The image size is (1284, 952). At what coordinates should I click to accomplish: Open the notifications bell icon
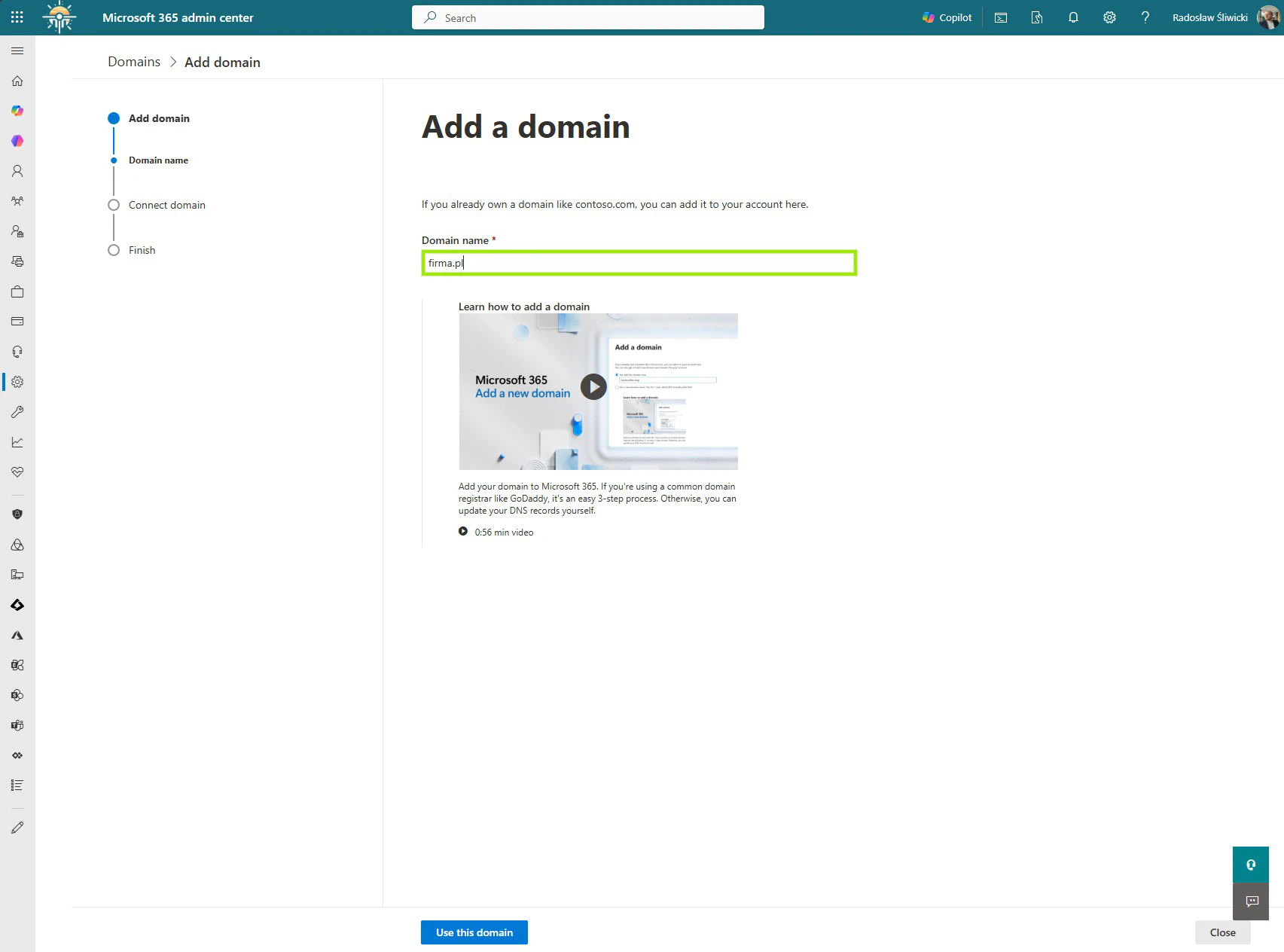[1073, 17]
